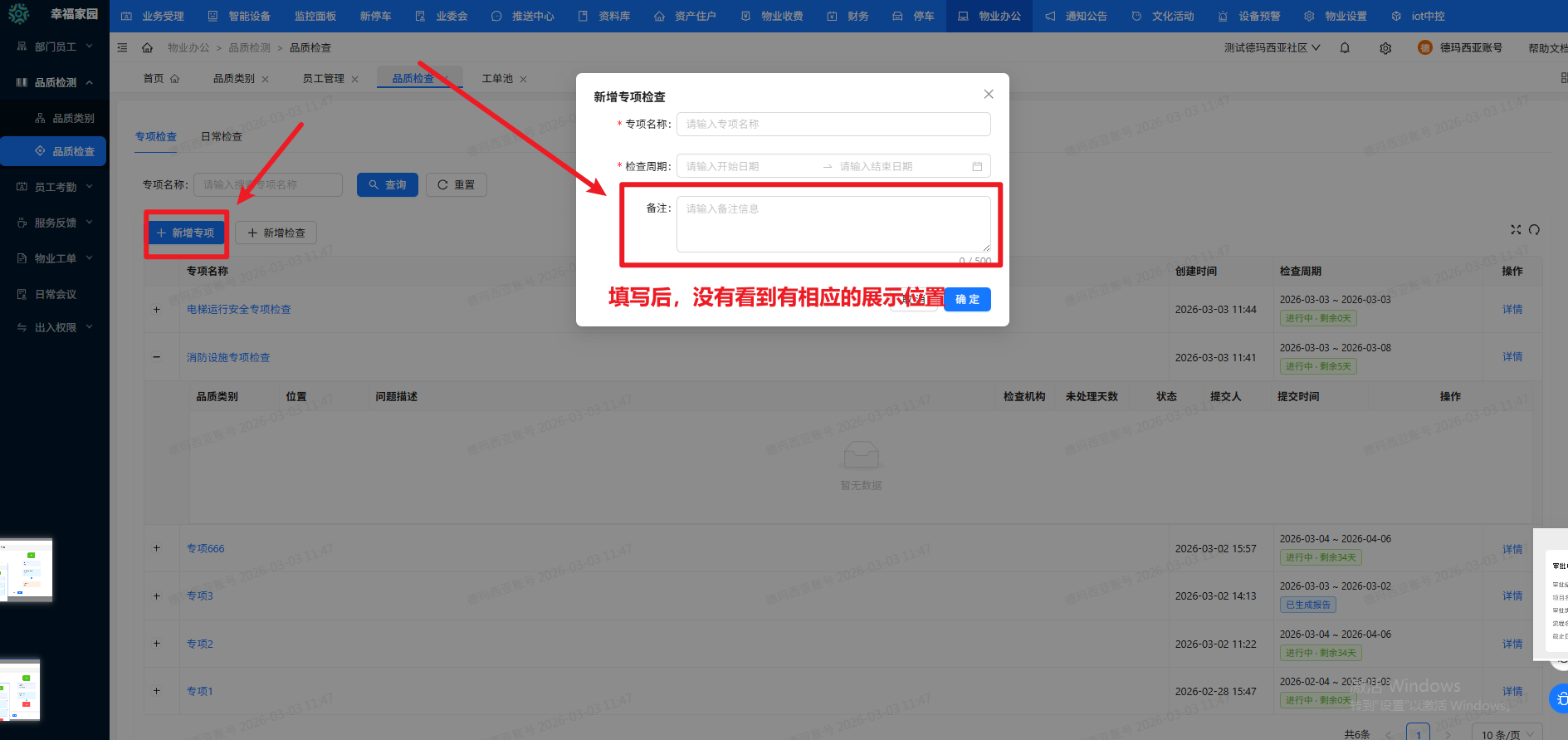
Task: Click the 新增检查 button
Action: tap(276, 233)
